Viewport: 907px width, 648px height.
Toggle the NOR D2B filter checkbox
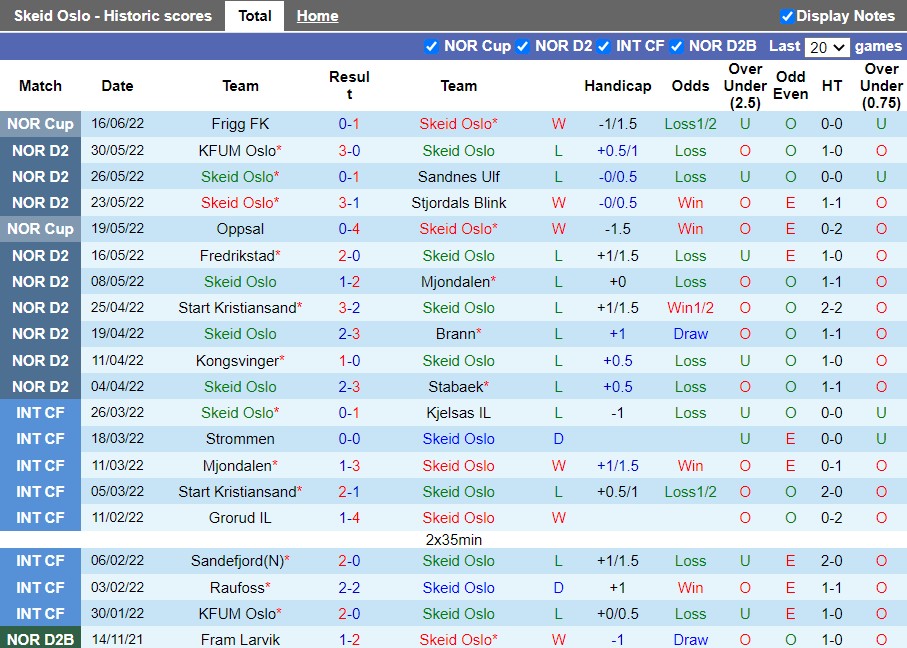coord(676,46)
